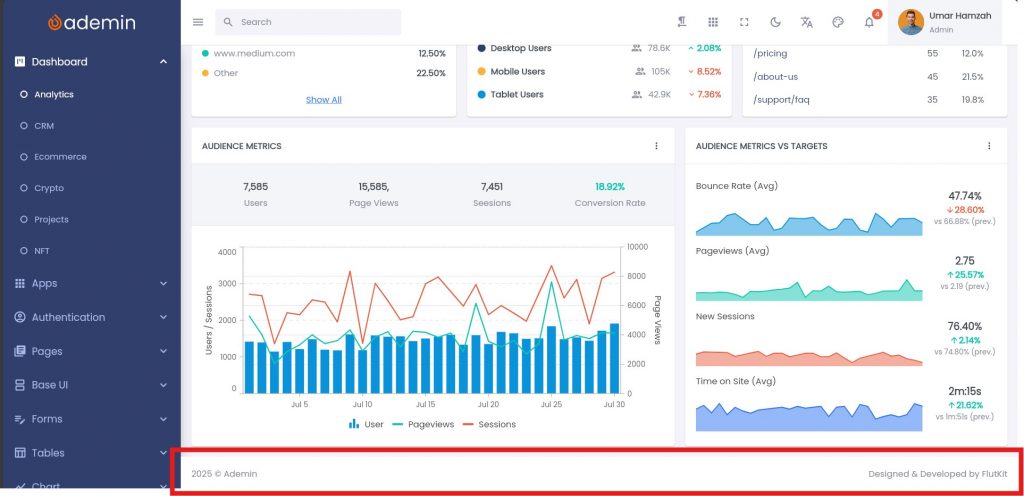Click the hamburger menu sidebar toggle
Viewport: 1024px width, 496px height.
[x=198, y=22]
